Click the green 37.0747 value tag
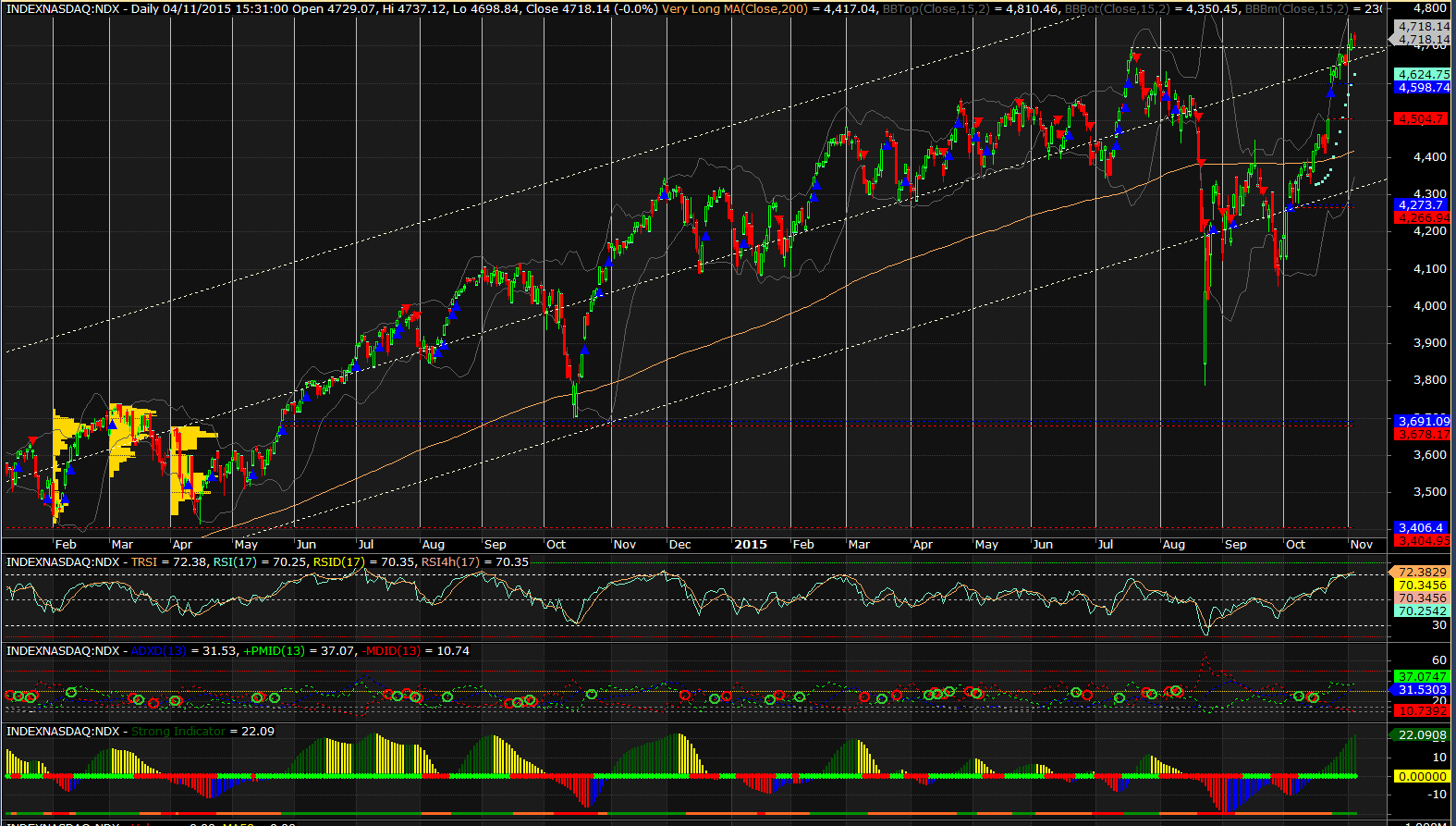The image size is (1456, 826). [x=1423, y=676]
